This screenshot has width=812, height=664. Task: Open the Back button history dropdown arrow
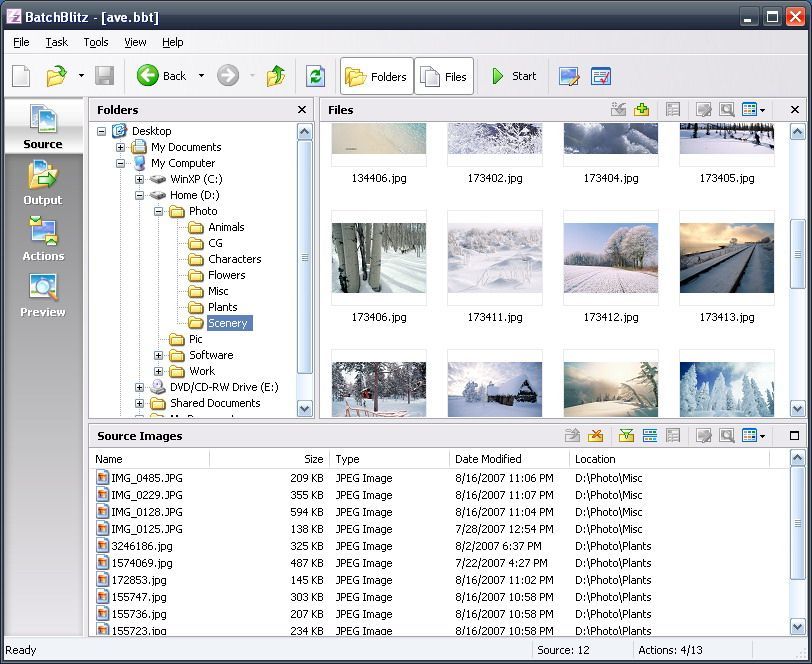pyautogui.click(x=201, y=76)
